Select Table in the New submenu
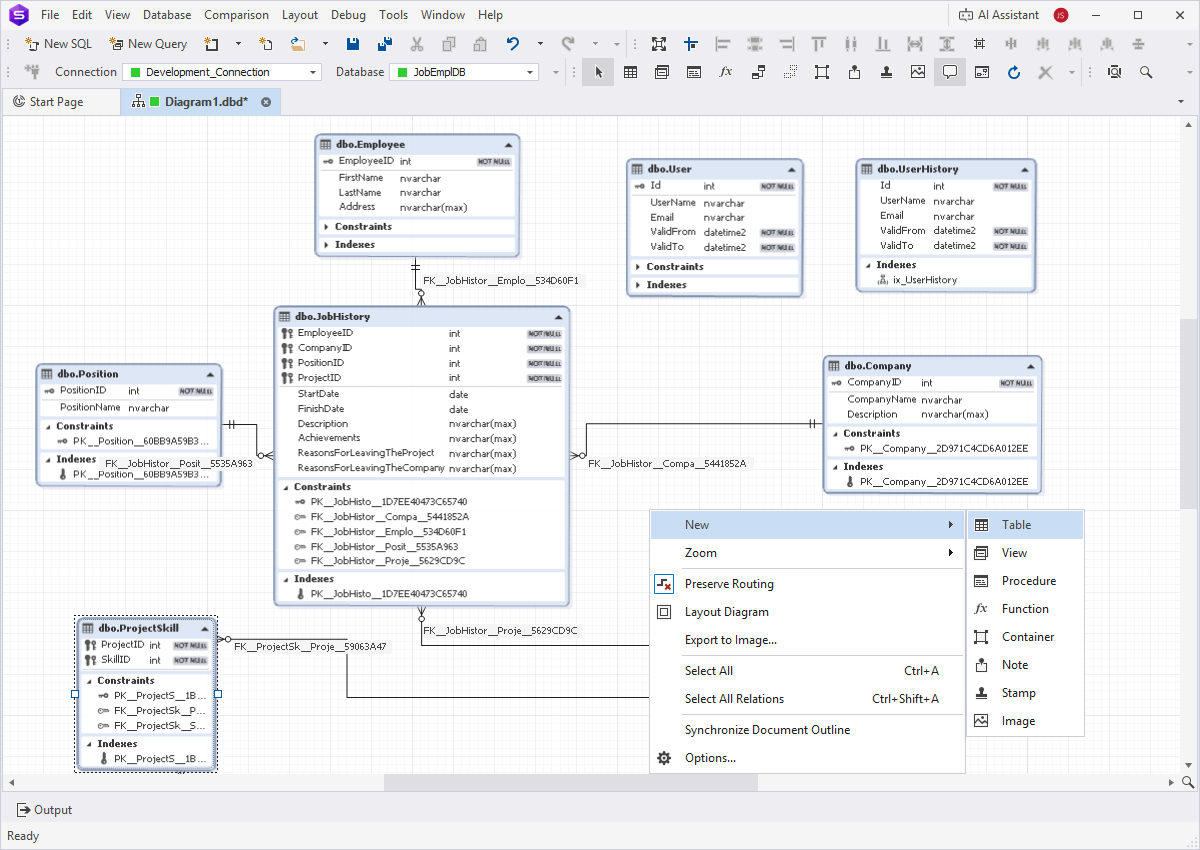This screenshot has width=1200, height=850. (1025, 525)
